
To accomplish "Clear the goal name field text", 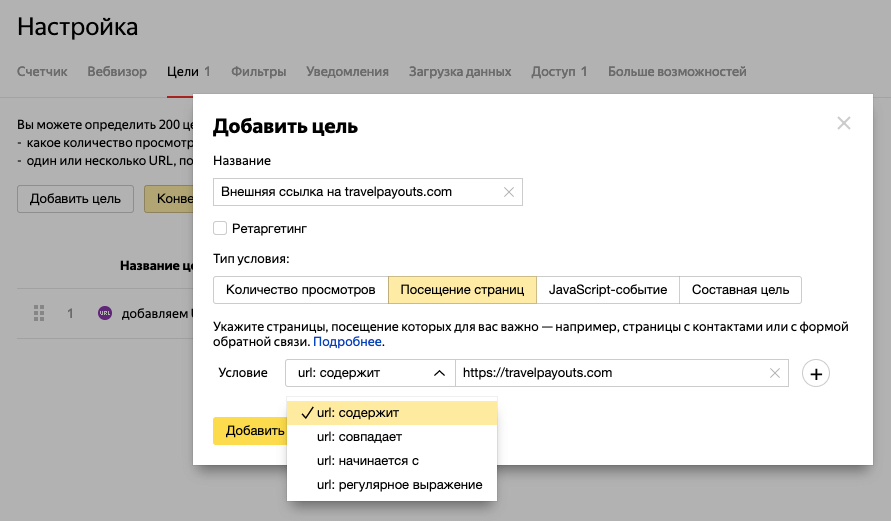I will click(508, 193).
